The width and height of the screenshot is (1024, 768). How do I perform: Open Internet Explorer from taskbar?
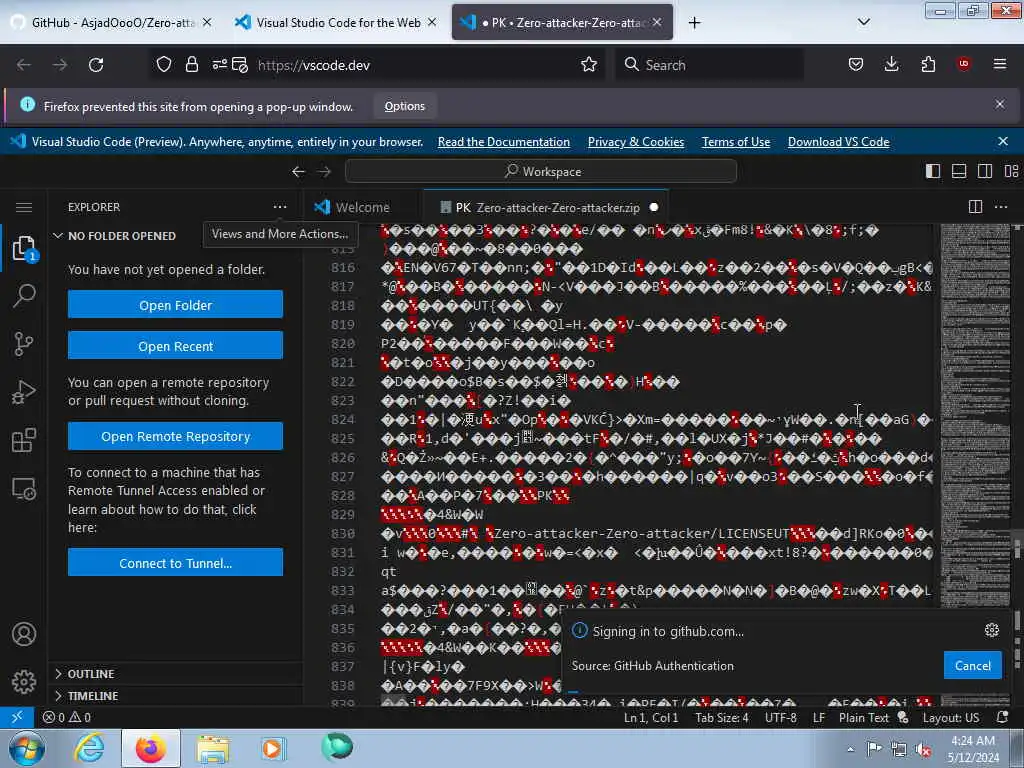(89, 749)
